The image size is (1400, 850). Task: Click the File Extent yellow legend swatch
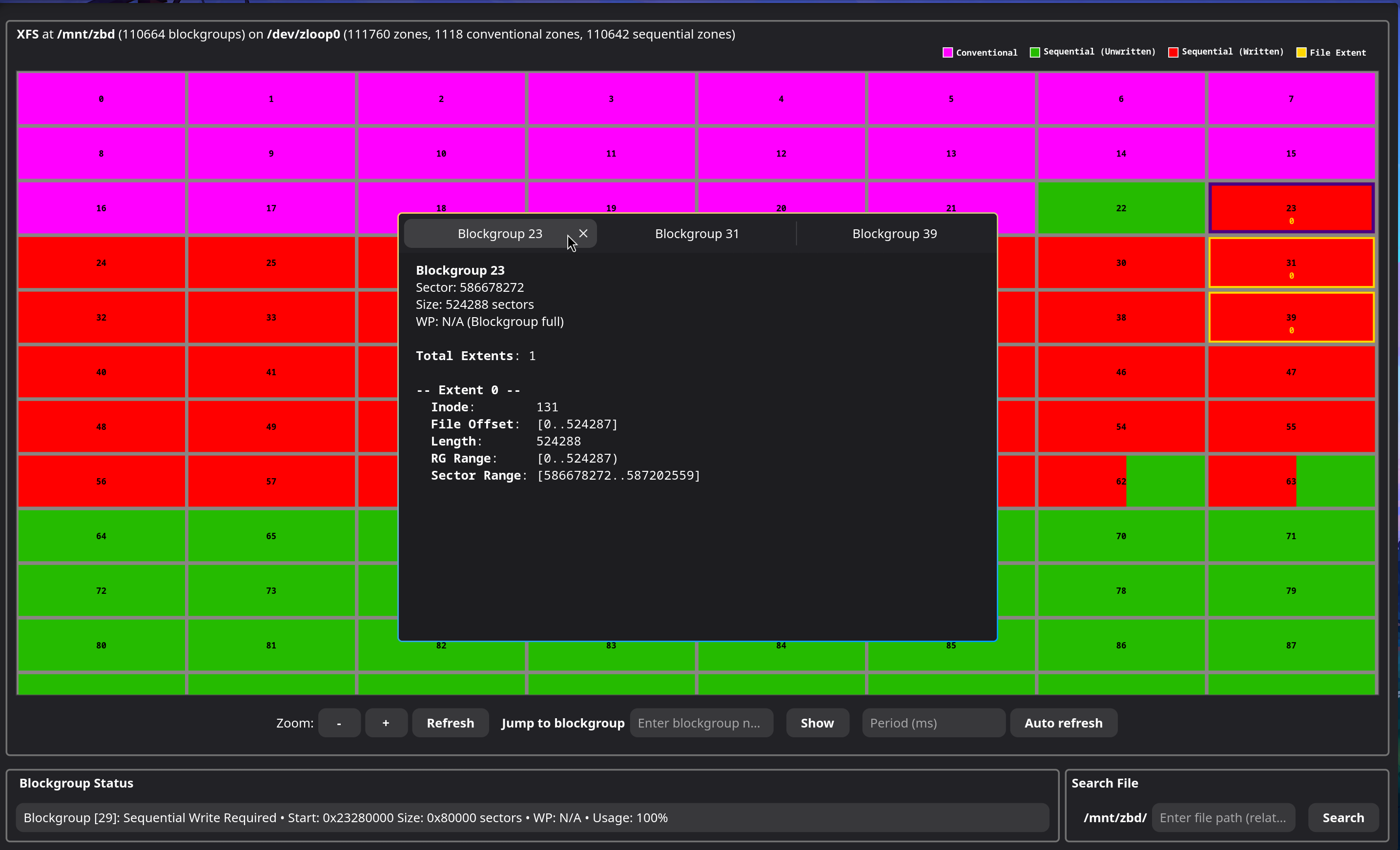coord(1301,52)
